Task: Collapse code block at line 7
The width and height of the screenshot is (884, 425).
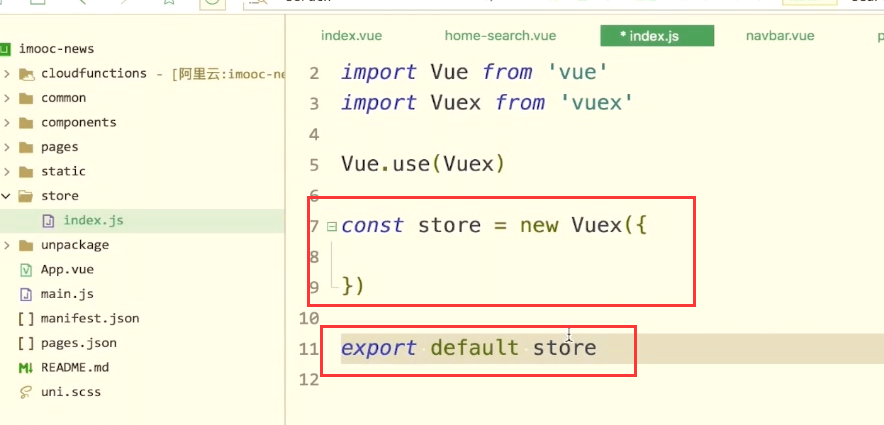Action: pos(332,227)
